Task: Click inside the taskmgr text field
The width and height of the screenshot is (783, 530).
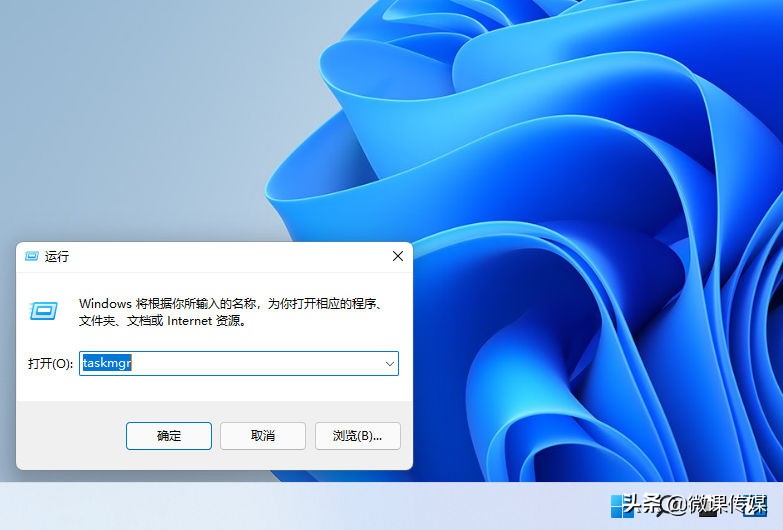Action: click(250, 364)
